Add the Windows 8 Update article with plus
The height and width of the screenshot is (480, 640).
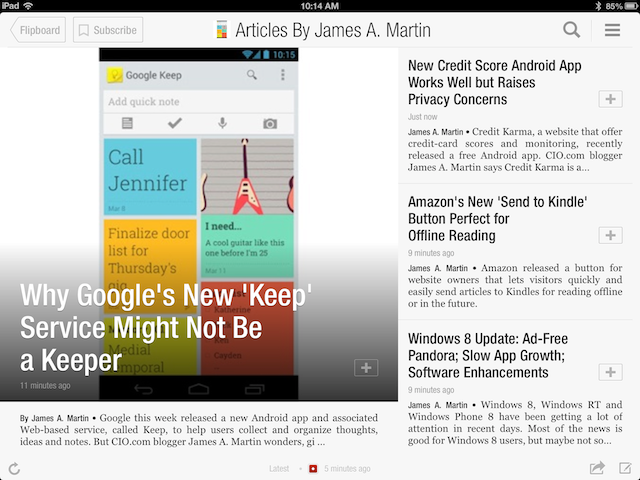pyautogui.click(x=610, y=372)
